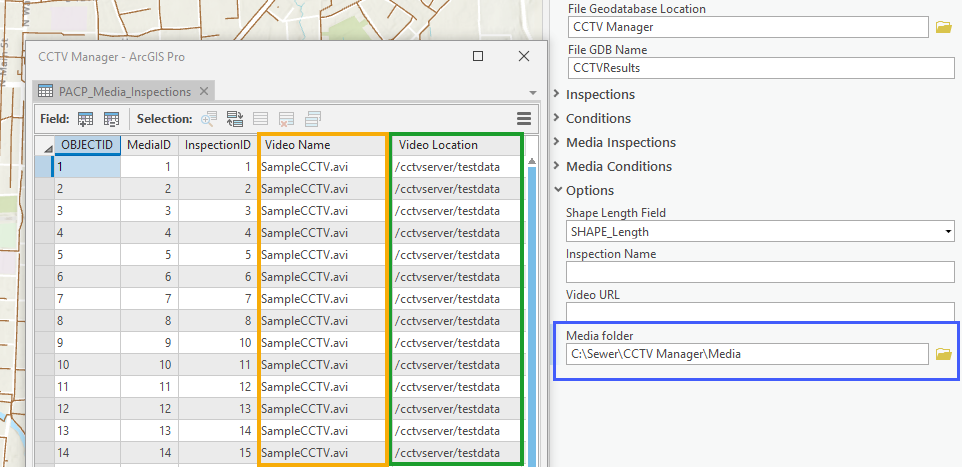Click InspectionID cell showing 10

point(218,343)
